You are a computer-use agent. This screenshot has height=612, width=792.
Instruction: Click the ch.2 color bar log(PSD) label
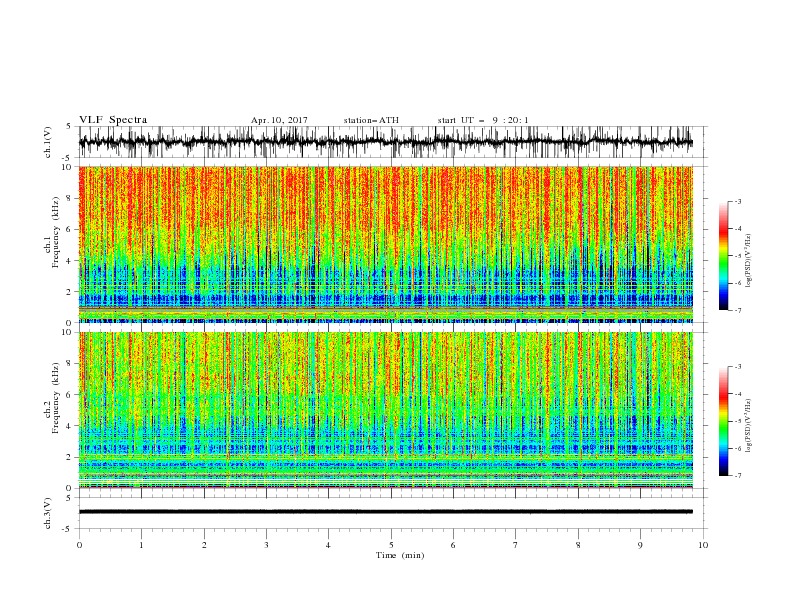pyautogui.click(x=749, y=426)
